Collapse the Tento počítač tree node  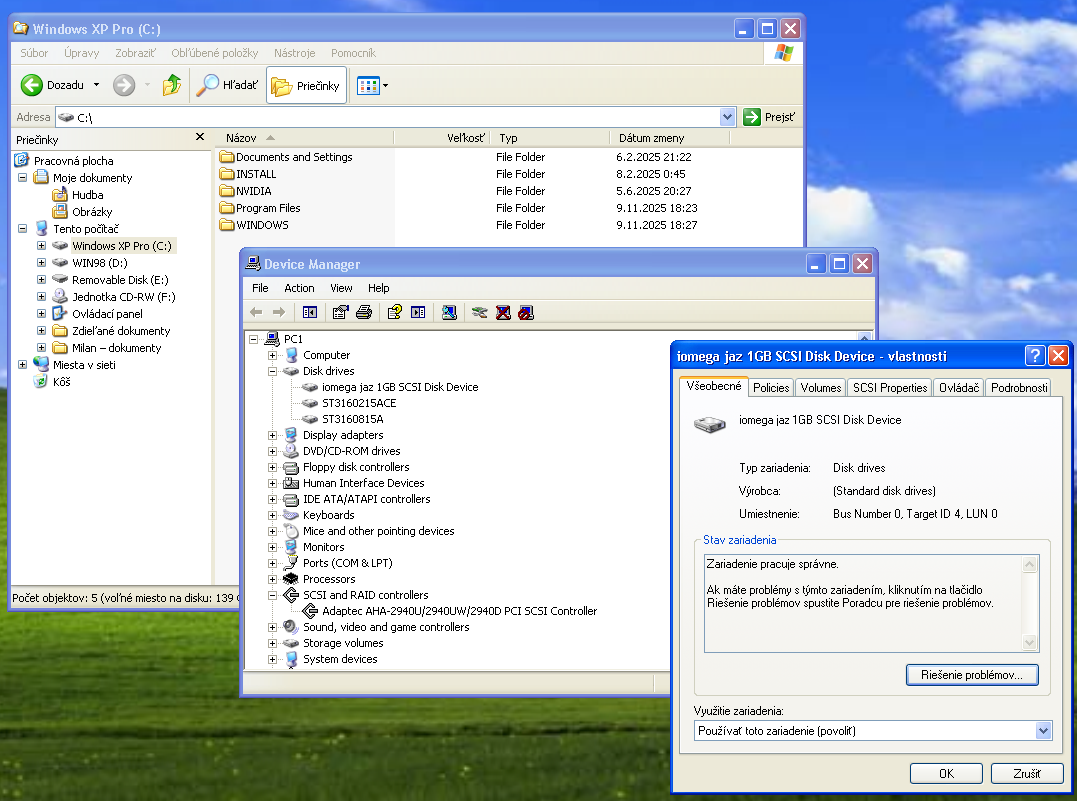pos(23,229)
